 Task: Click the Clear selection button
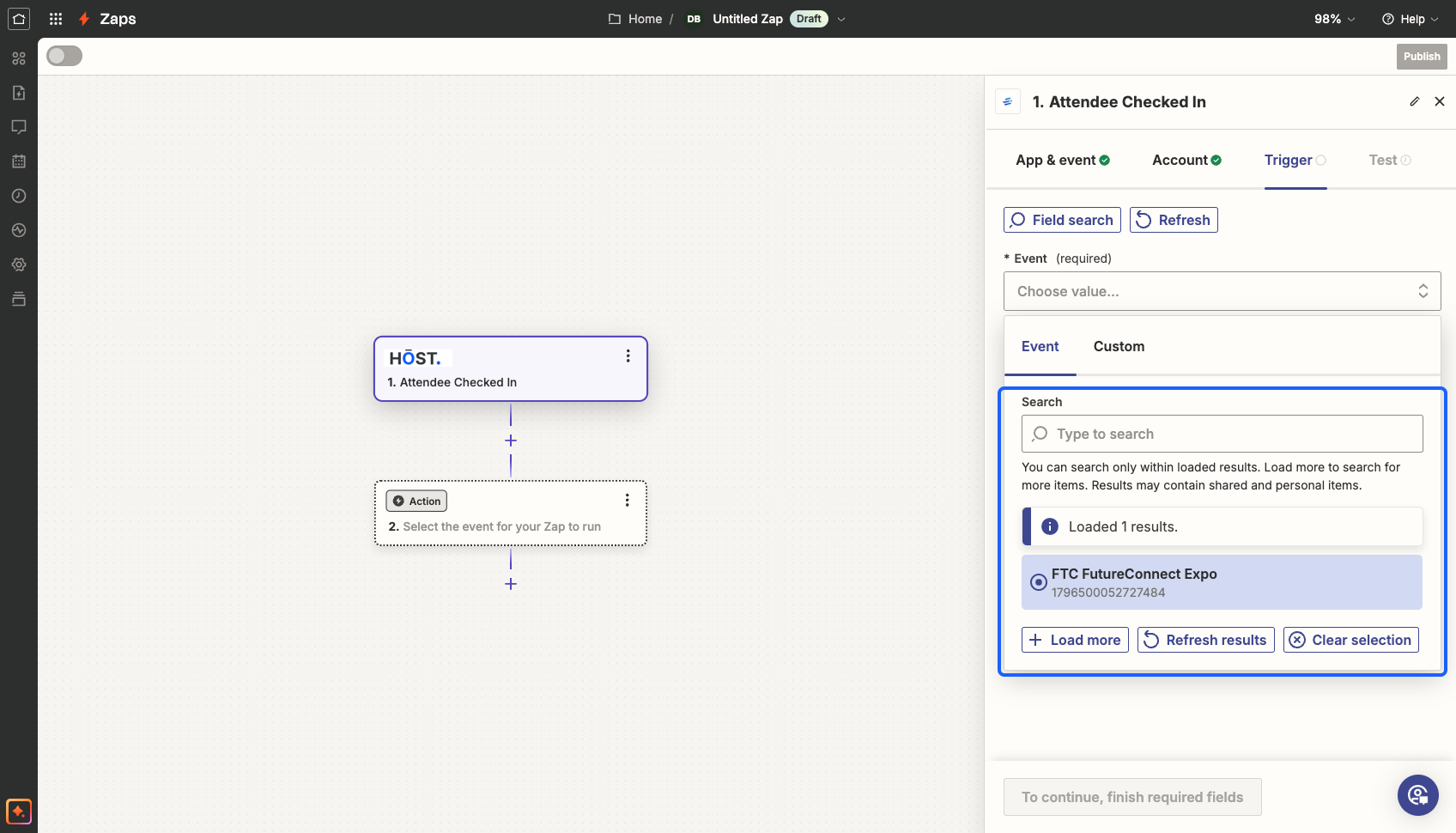coord(1351,640)
